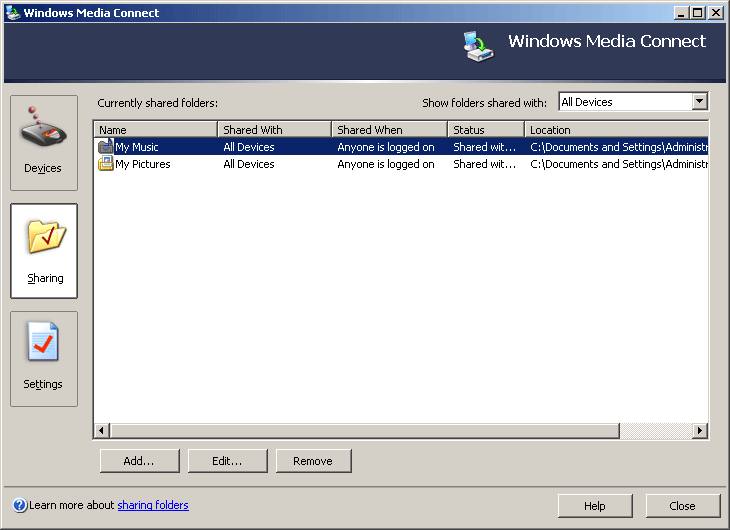The height and width of the screenshot is (530, 730).
Task: Click the My Pictures folder icon
Action: click(x=106, y=163)
